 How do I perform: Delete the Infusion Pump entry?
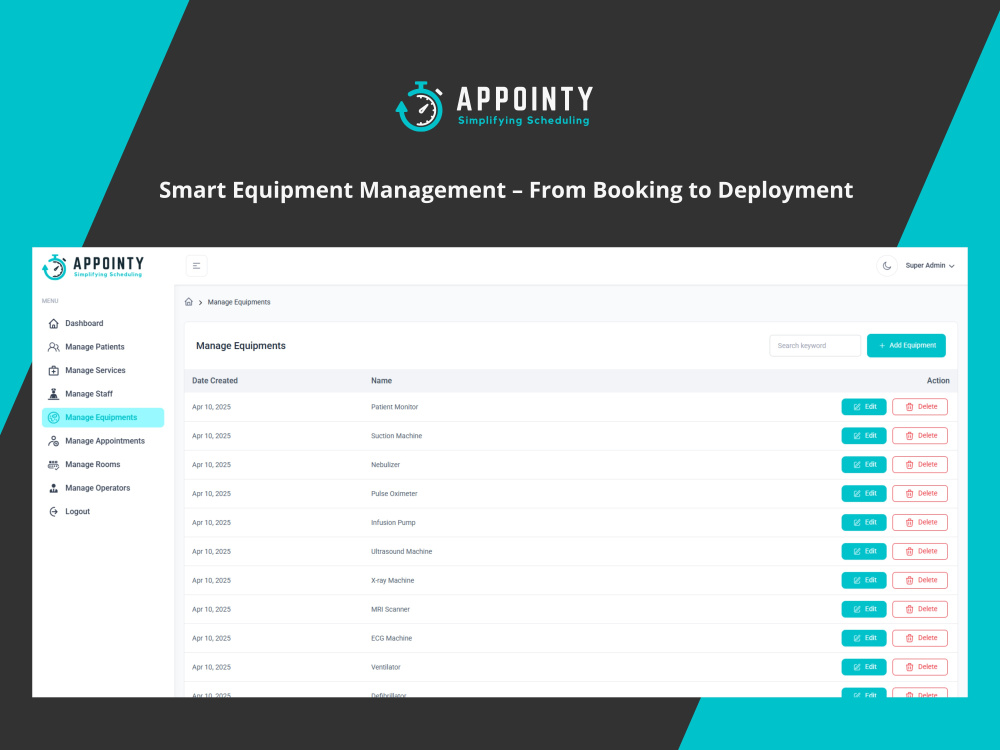(920, 522)
